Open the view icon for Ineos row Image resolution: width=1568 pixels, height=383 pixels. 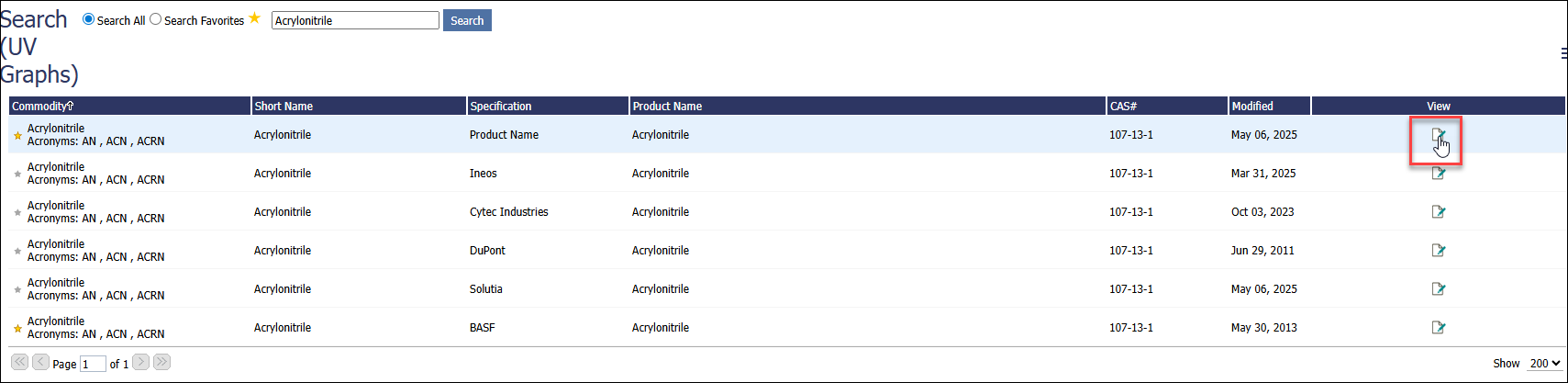tap(1438, 174)
